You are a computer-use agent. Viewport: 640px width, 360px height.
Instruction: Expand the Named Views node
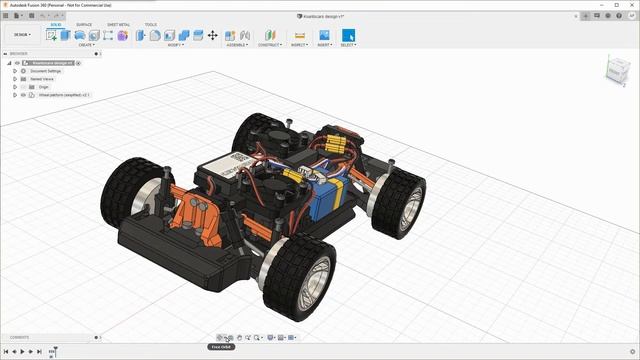click(x=15, y=79)
